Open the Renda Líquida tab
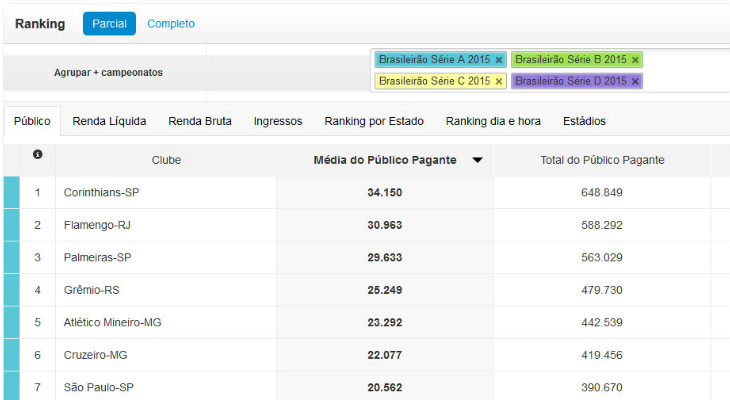Viewport: 730px width, 400px height. coord(109,121)
